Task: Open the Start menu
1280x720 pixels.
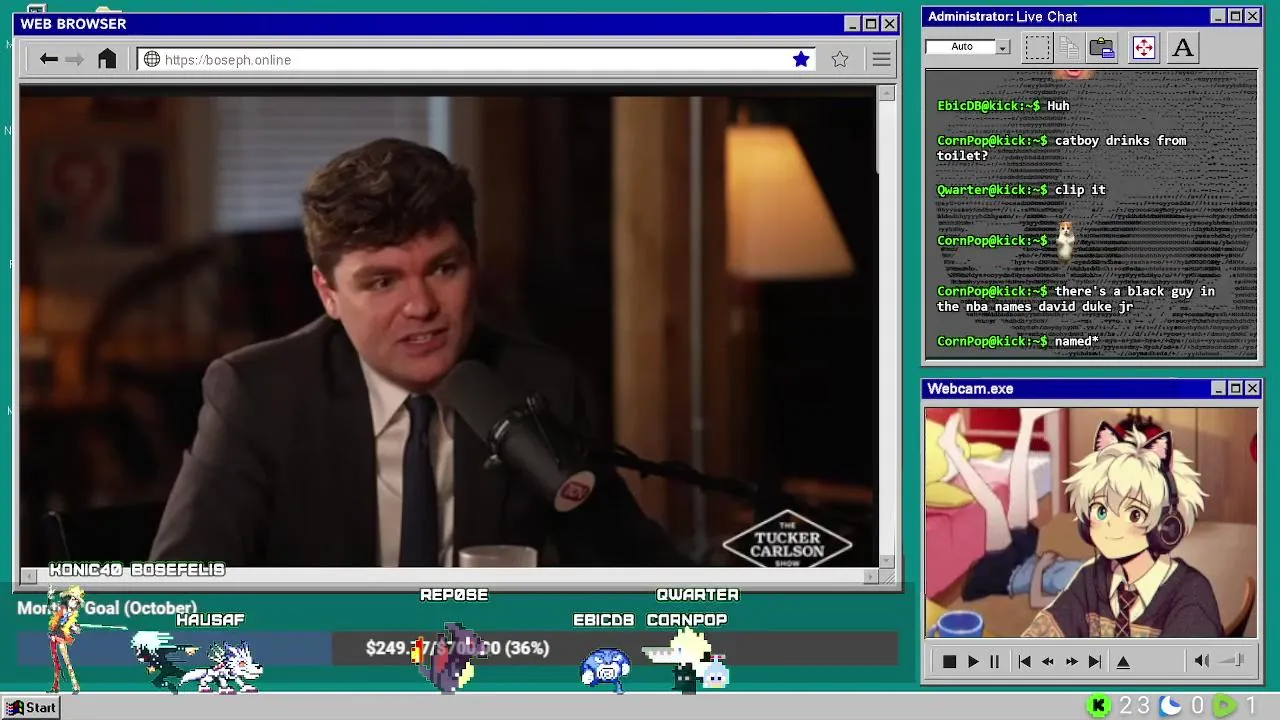Action: 31,707
